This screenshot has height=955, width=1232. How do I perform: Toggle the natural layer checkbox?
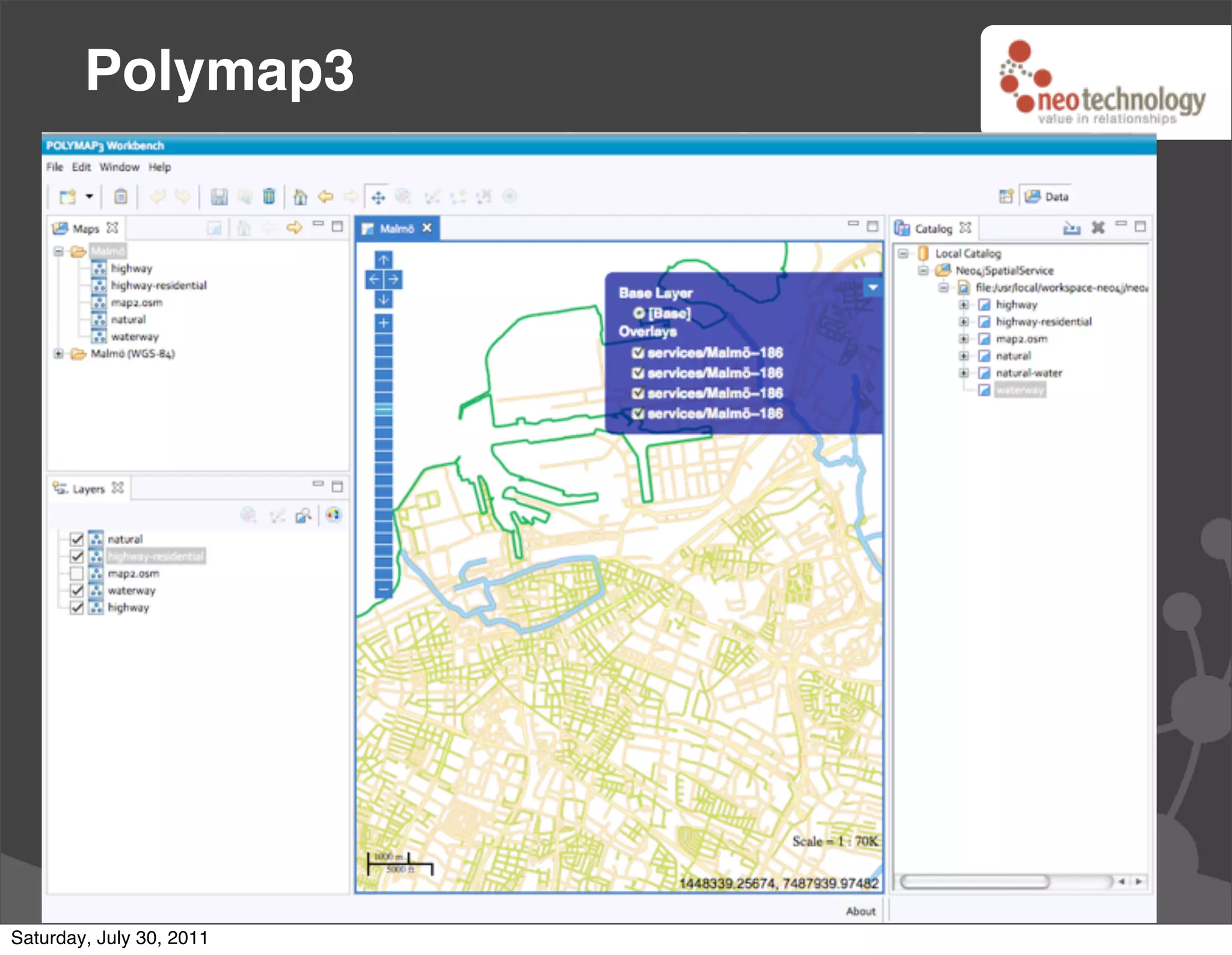tap(77, 539)
